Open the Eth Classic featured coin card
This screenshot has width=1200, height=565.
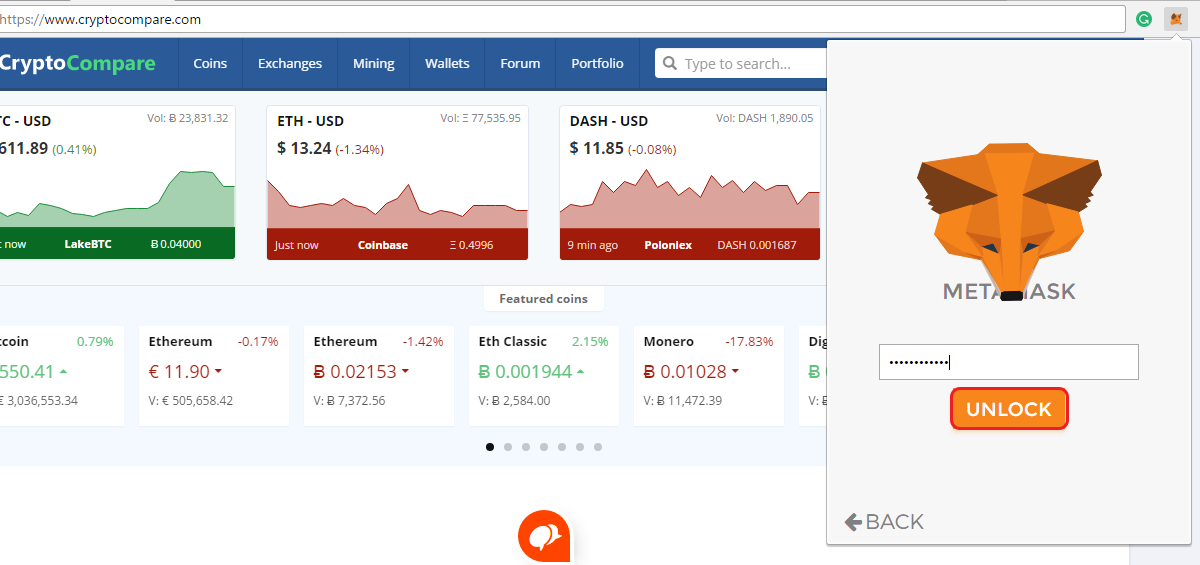click(x=544, y=376)
